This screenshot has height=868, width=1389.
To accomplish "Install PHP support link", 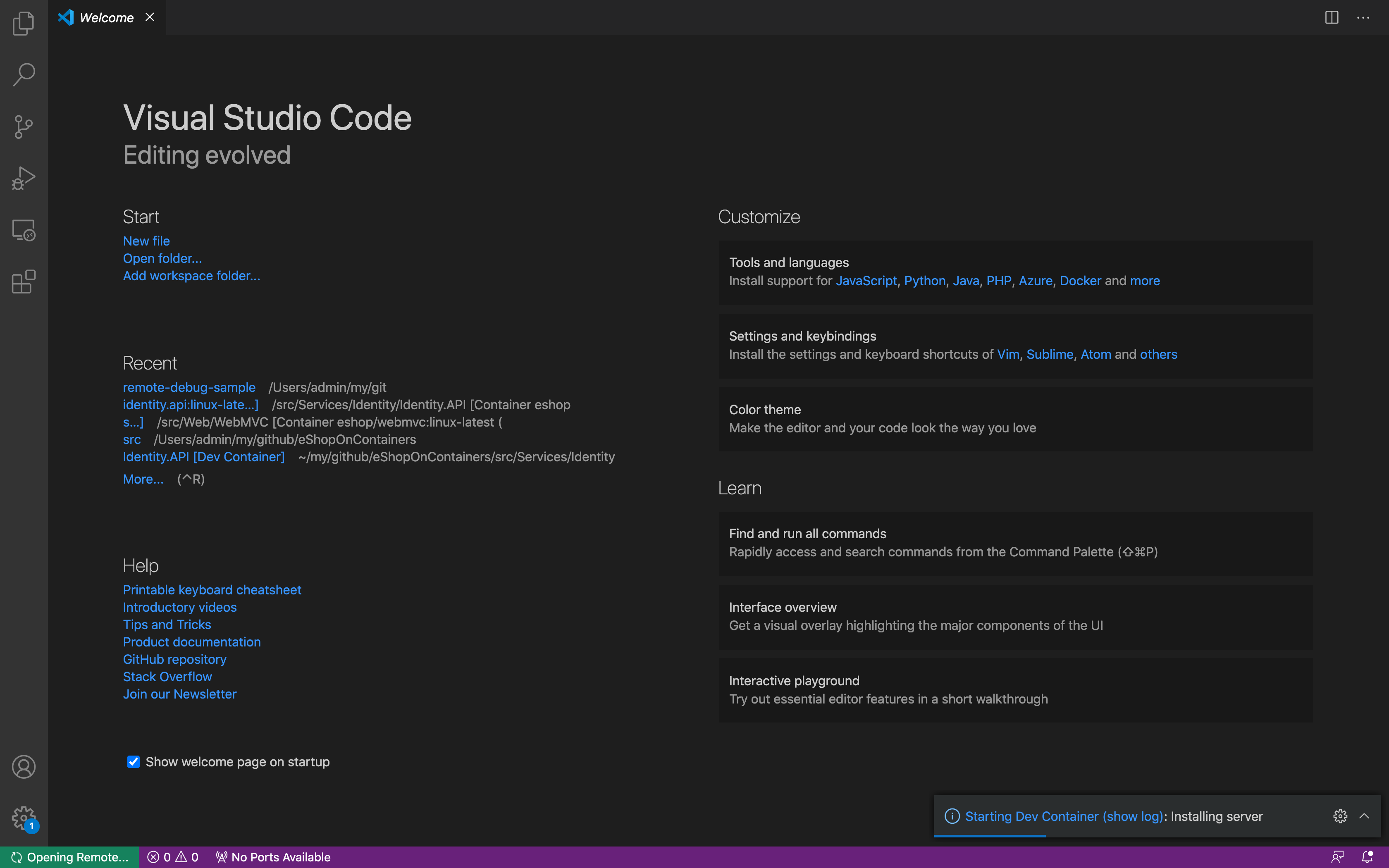I will [x=999, y=281].
